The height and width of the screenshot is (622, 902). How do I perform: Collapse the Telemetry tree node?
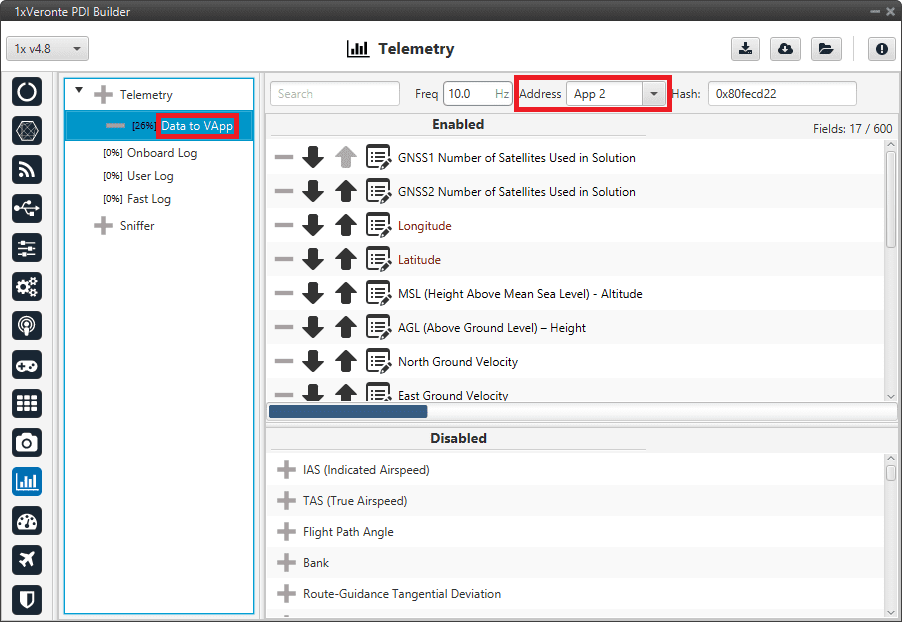click(x=79, y=92)
